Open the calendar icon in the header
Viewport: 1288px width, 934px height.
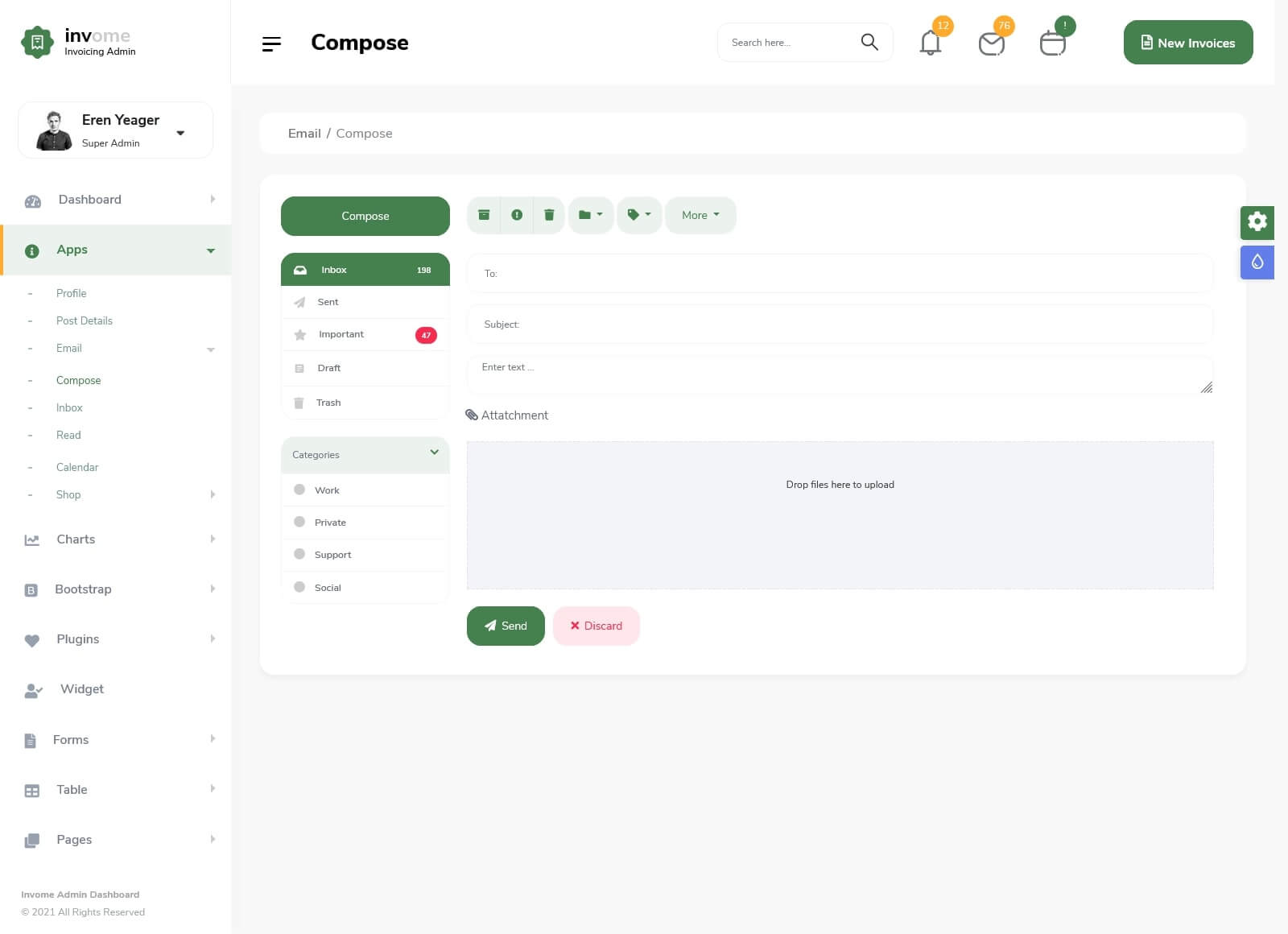tap(1052, 43)
